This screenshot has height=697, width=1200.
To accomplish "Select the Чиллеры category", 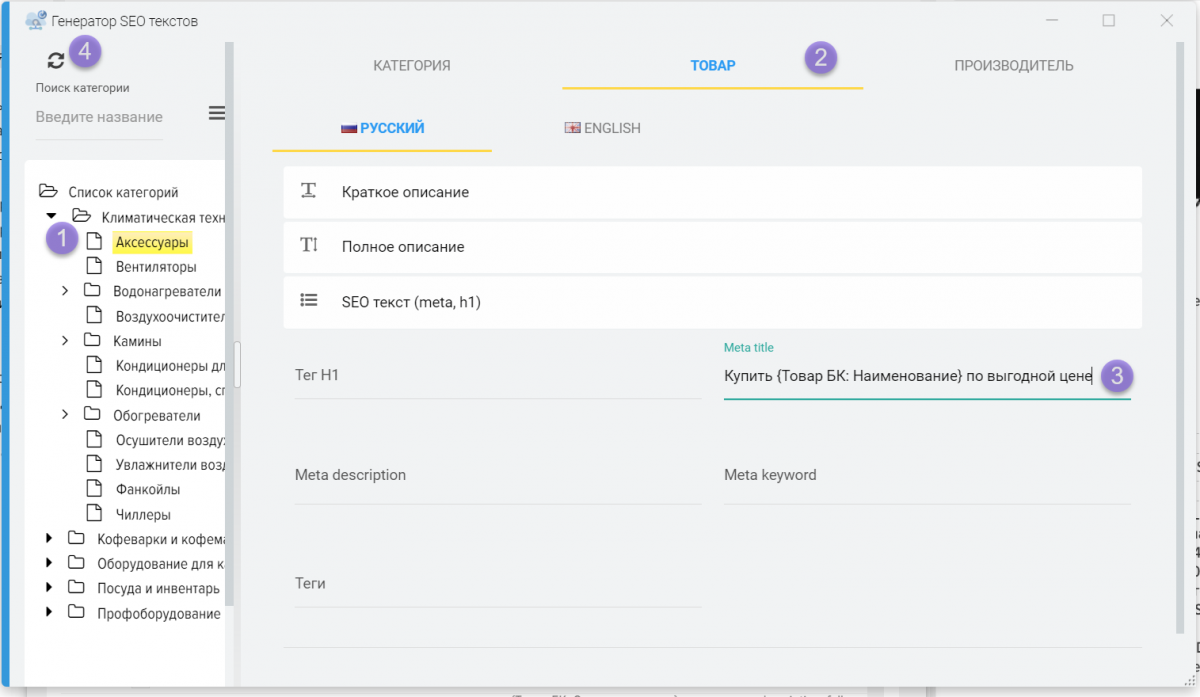I will [x=143, y=515].
